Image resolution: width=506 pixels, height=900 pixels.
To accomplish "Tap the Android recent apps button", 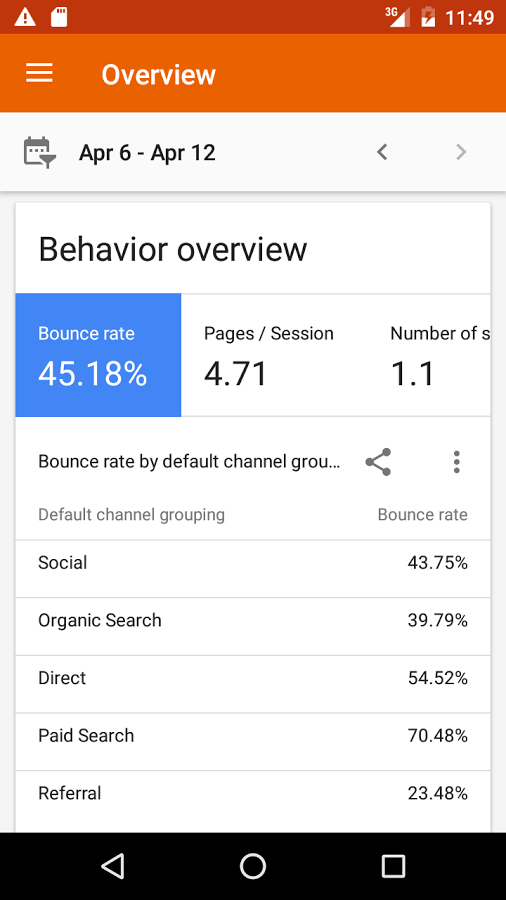I will [x=394, y=866].
